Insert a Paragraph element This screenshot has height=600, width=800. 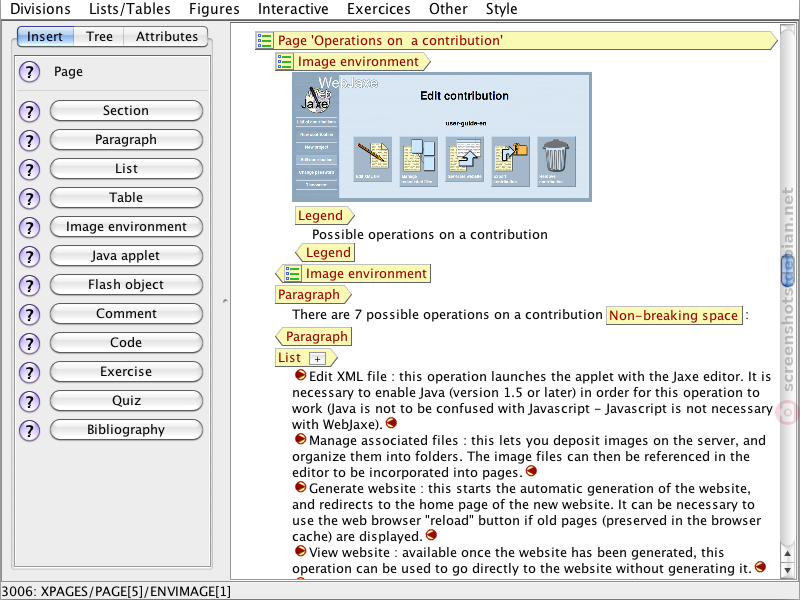tap(126, 140)
